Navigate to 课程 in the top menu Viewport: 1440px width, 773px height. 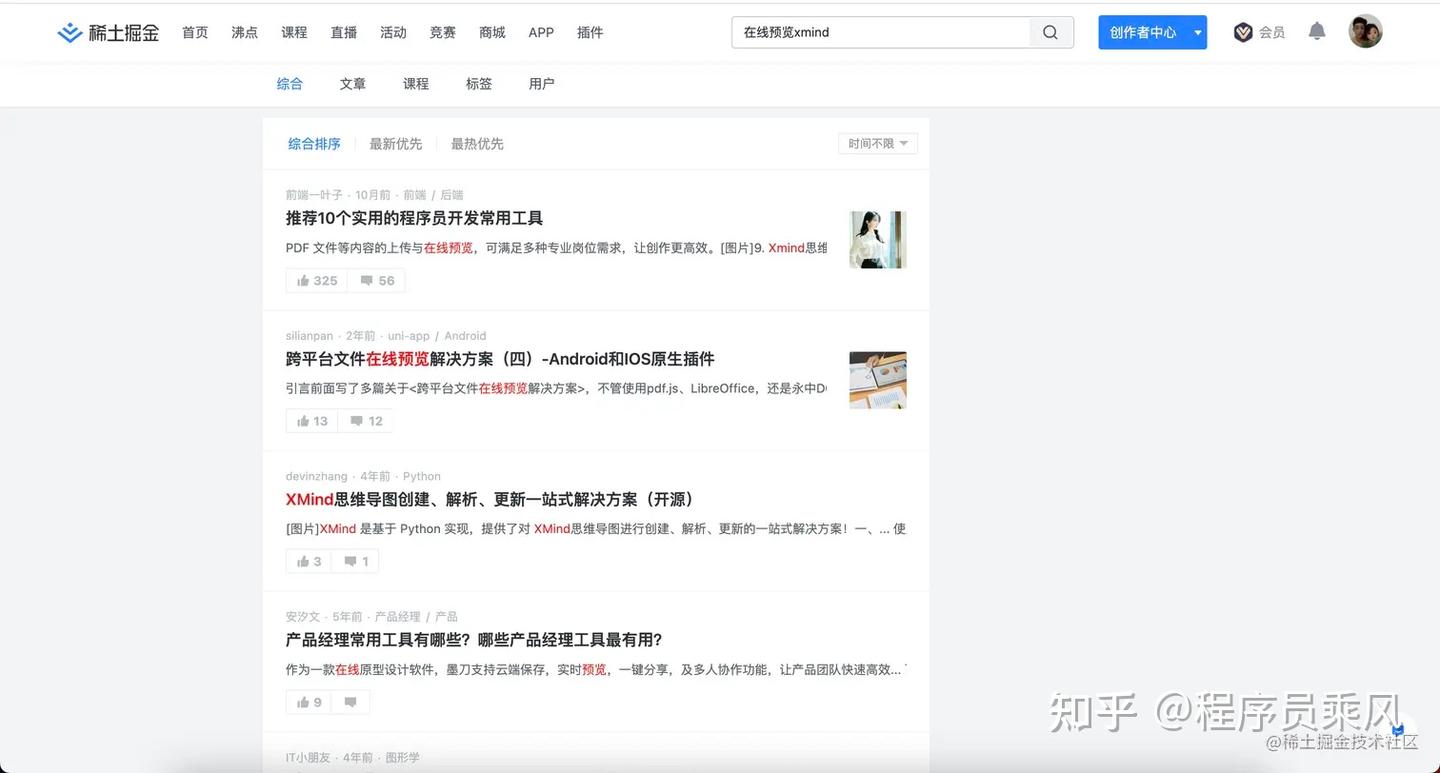coord(294,31)
